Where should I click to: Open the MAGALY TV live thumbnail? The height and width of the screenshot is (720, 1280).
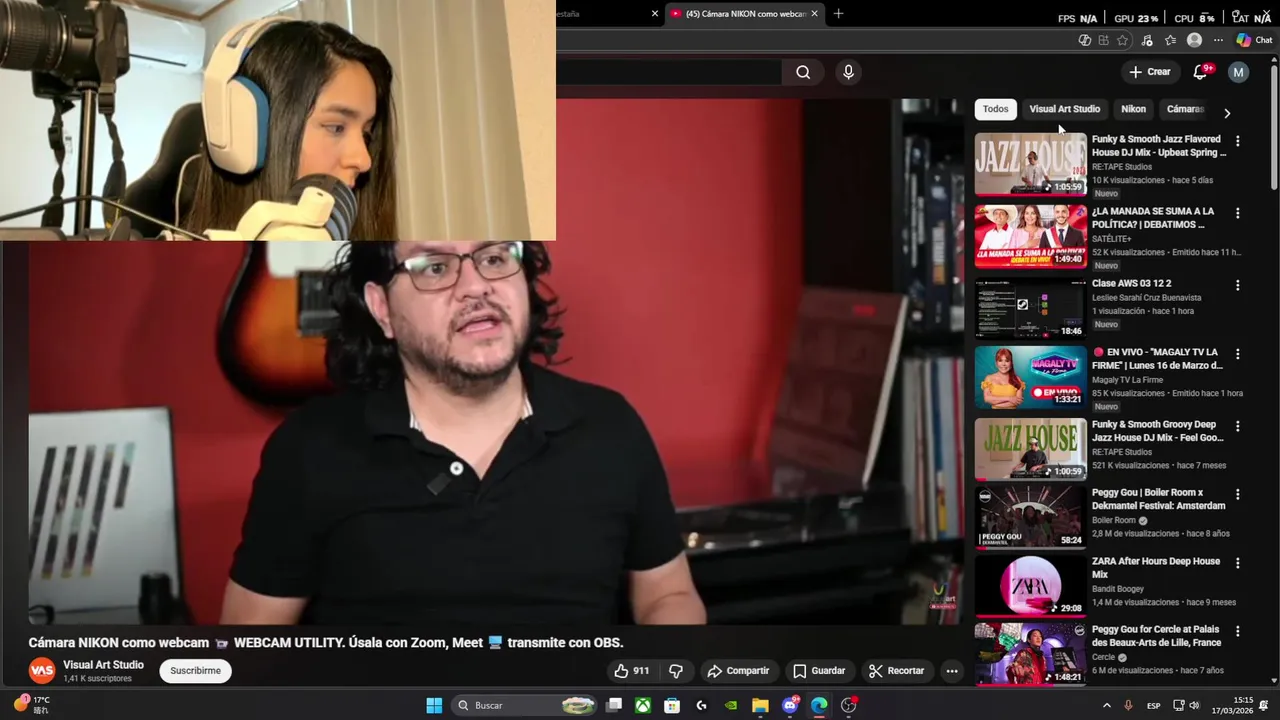click(x=1030, y=378)
